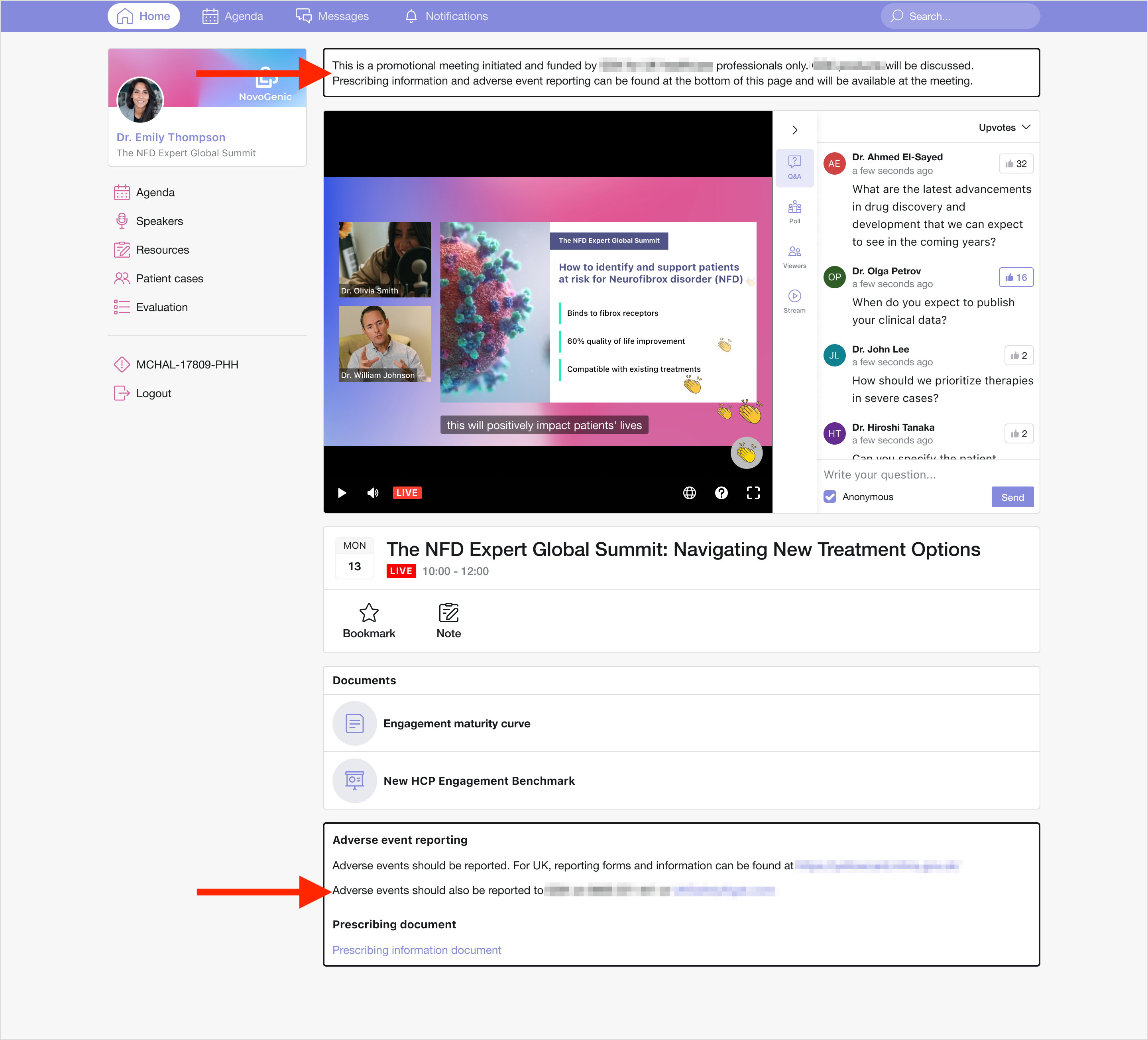Open Messages in the top navigation bar
Screen dimensions: 1148x1040
coord(332,16)
